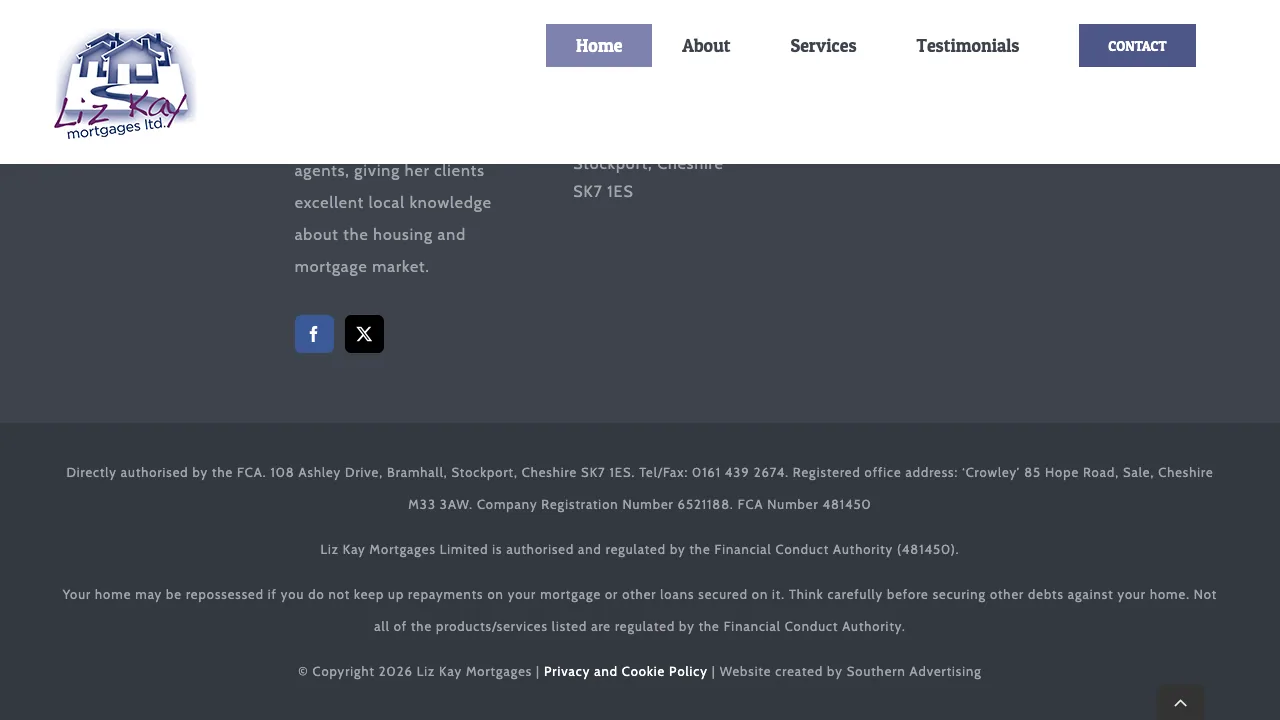Click the 'excellent local knowledge' text line

pyautogui.click(x=392, y=203)
